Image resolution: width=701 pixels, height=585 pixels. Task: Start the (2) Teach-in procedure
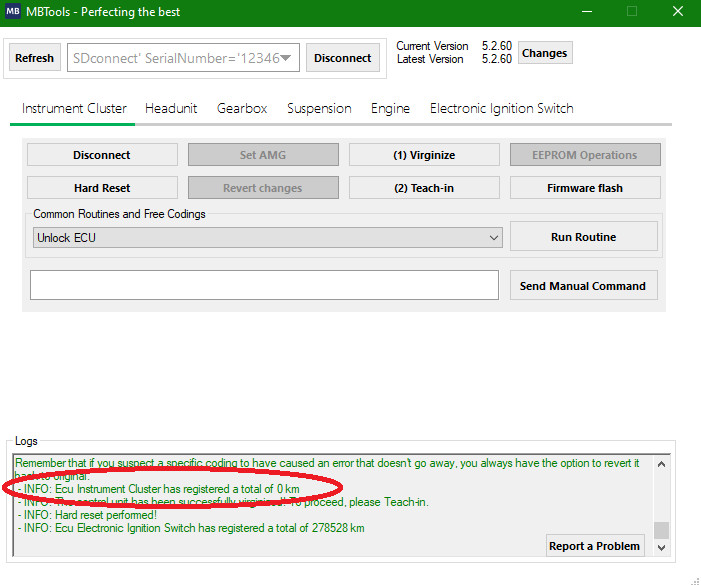(x=424, y=188)
